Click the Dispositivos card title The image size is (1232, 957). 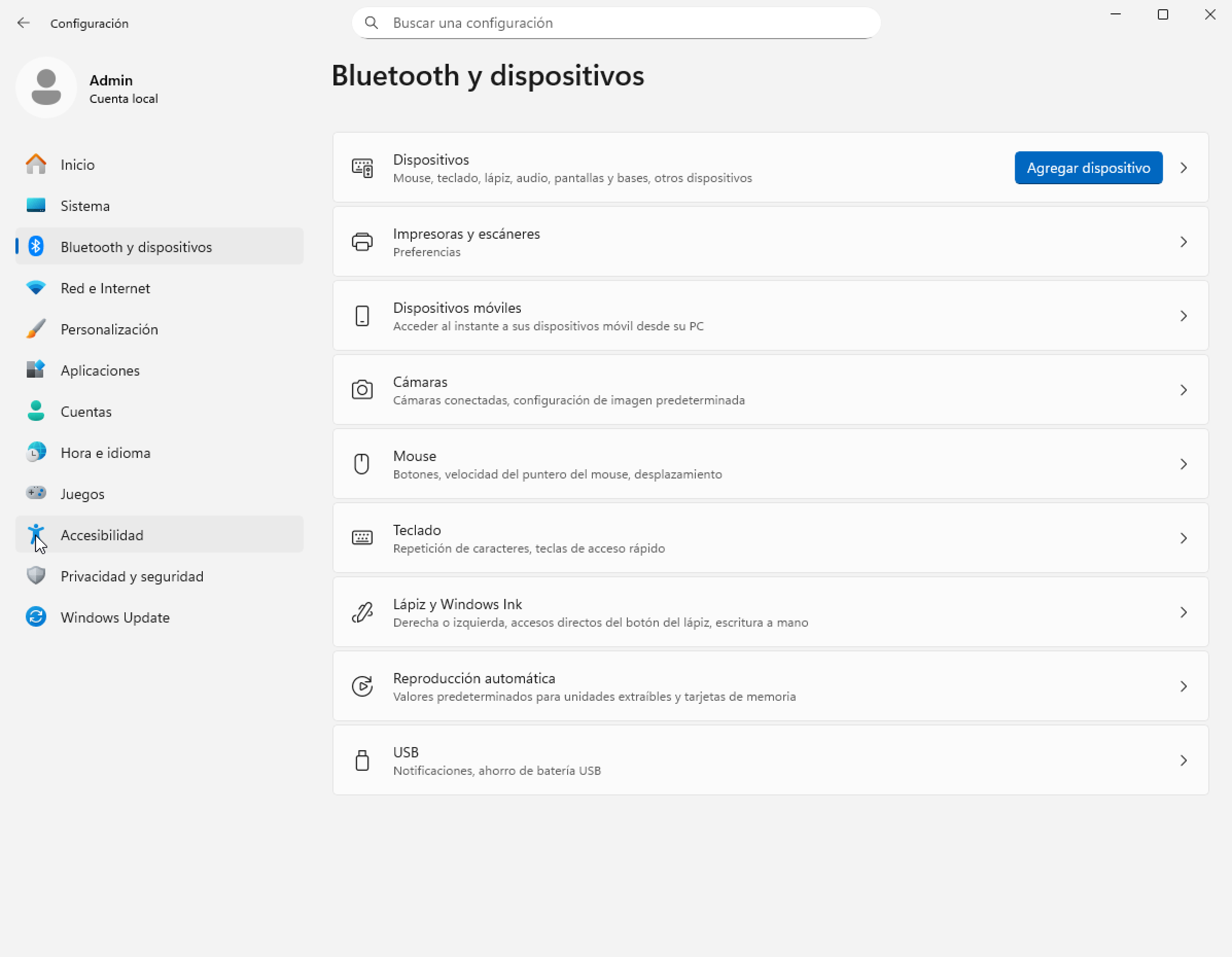click(431, 159)
